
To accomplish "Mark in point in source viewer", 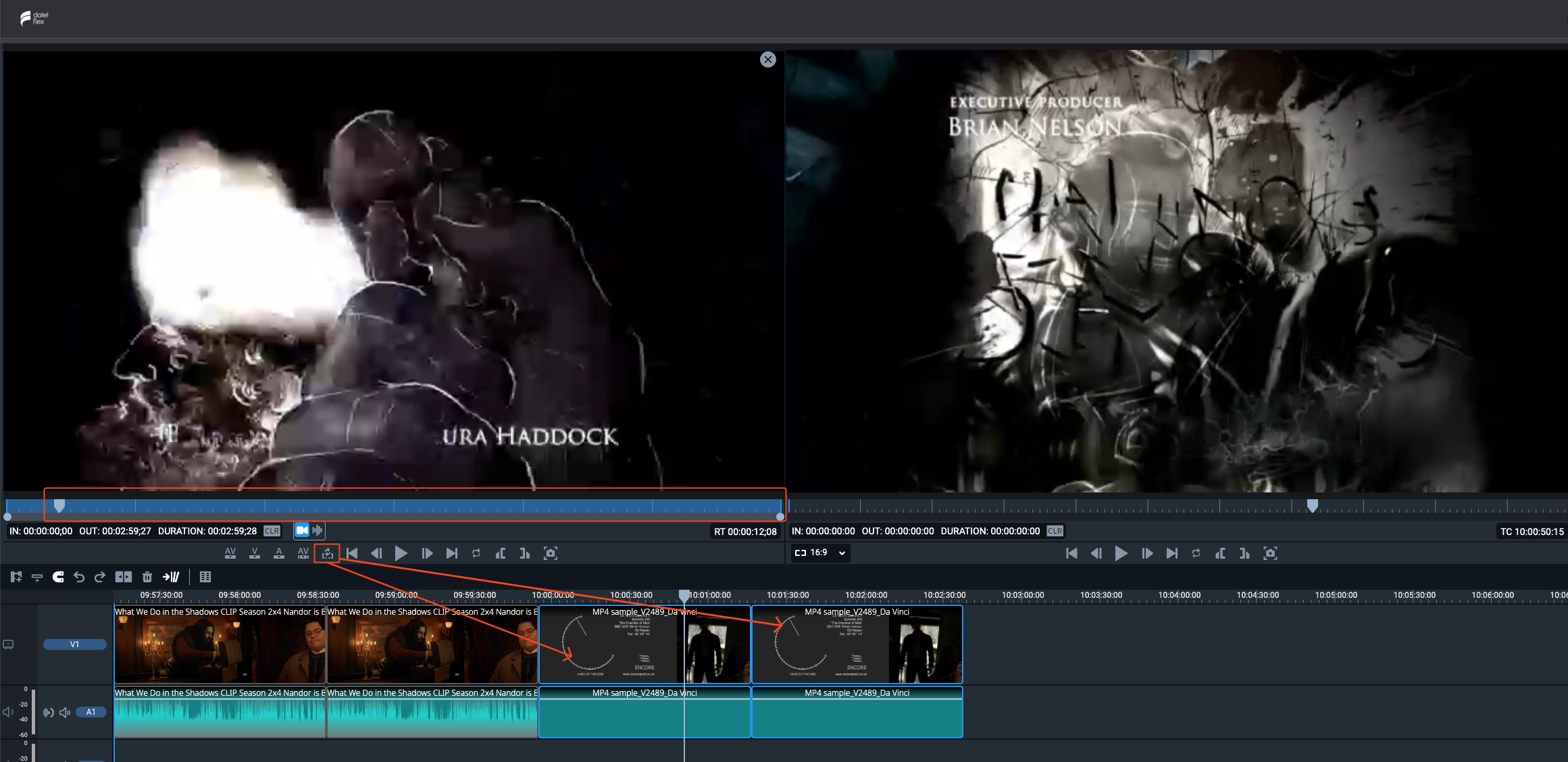I will pyautogui.click(x=501, y=553).
